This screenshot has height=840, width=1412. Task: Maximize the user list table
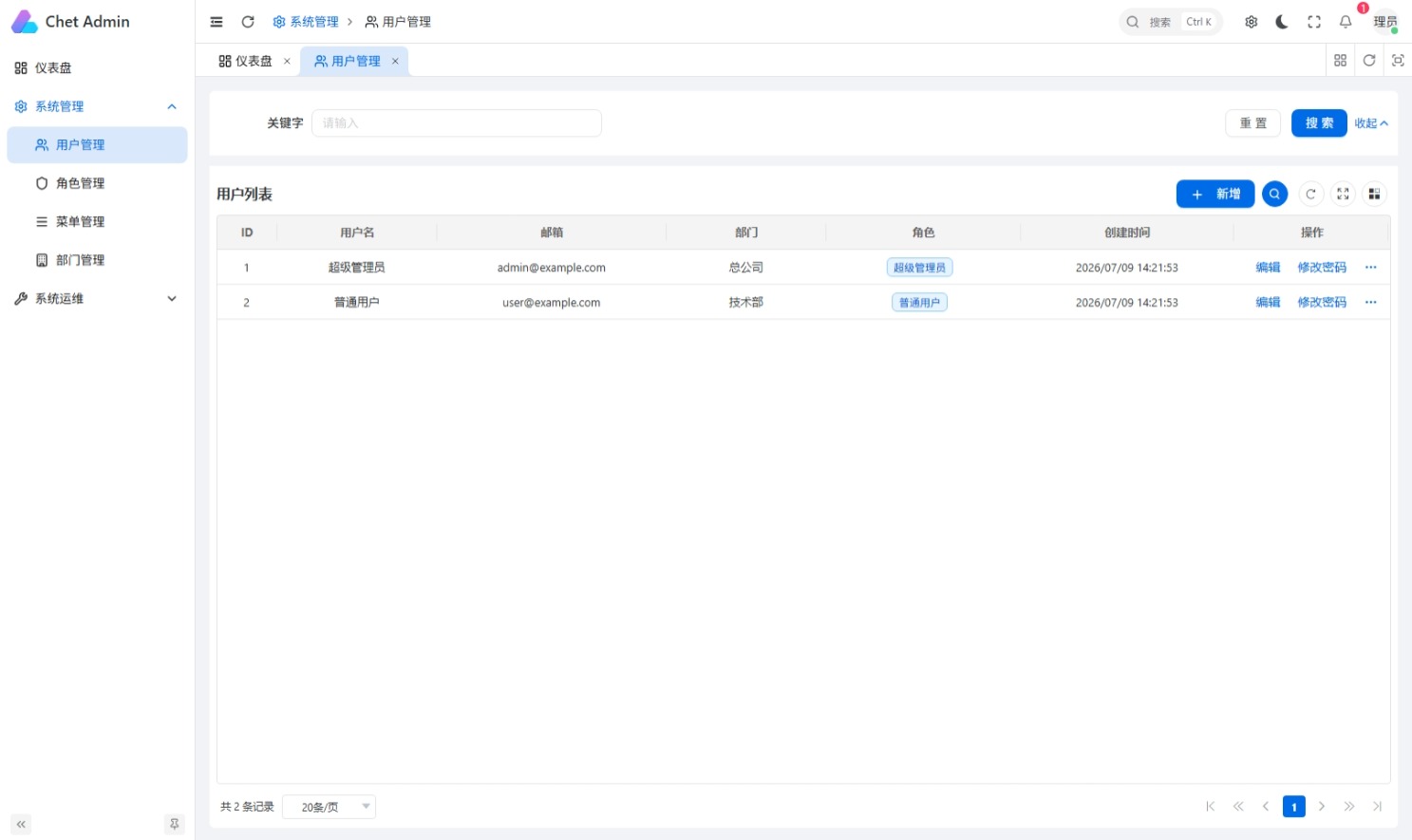[x=1343, y=194]
